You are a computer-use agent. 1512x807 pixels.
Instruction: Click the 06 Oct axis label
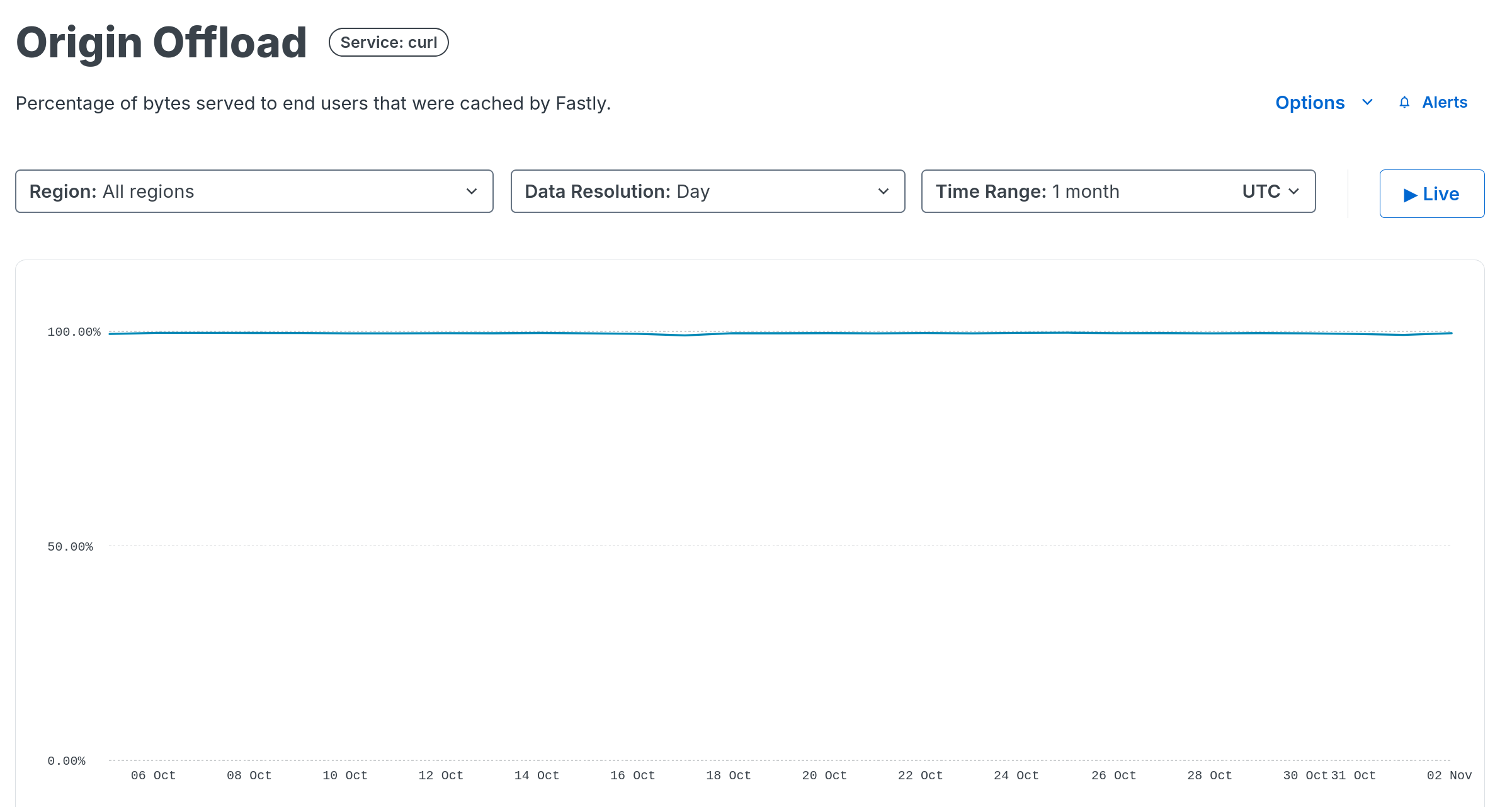(153, 776)
